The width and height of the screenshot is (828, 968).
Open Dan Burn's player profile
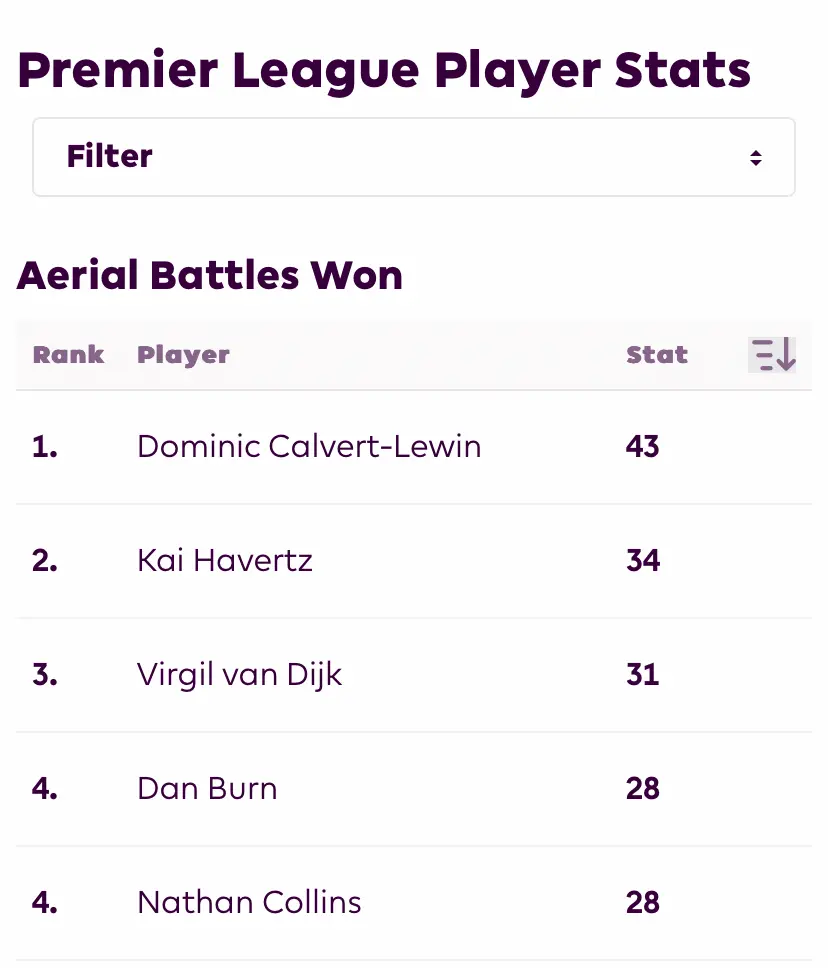[x=207, y=788]
